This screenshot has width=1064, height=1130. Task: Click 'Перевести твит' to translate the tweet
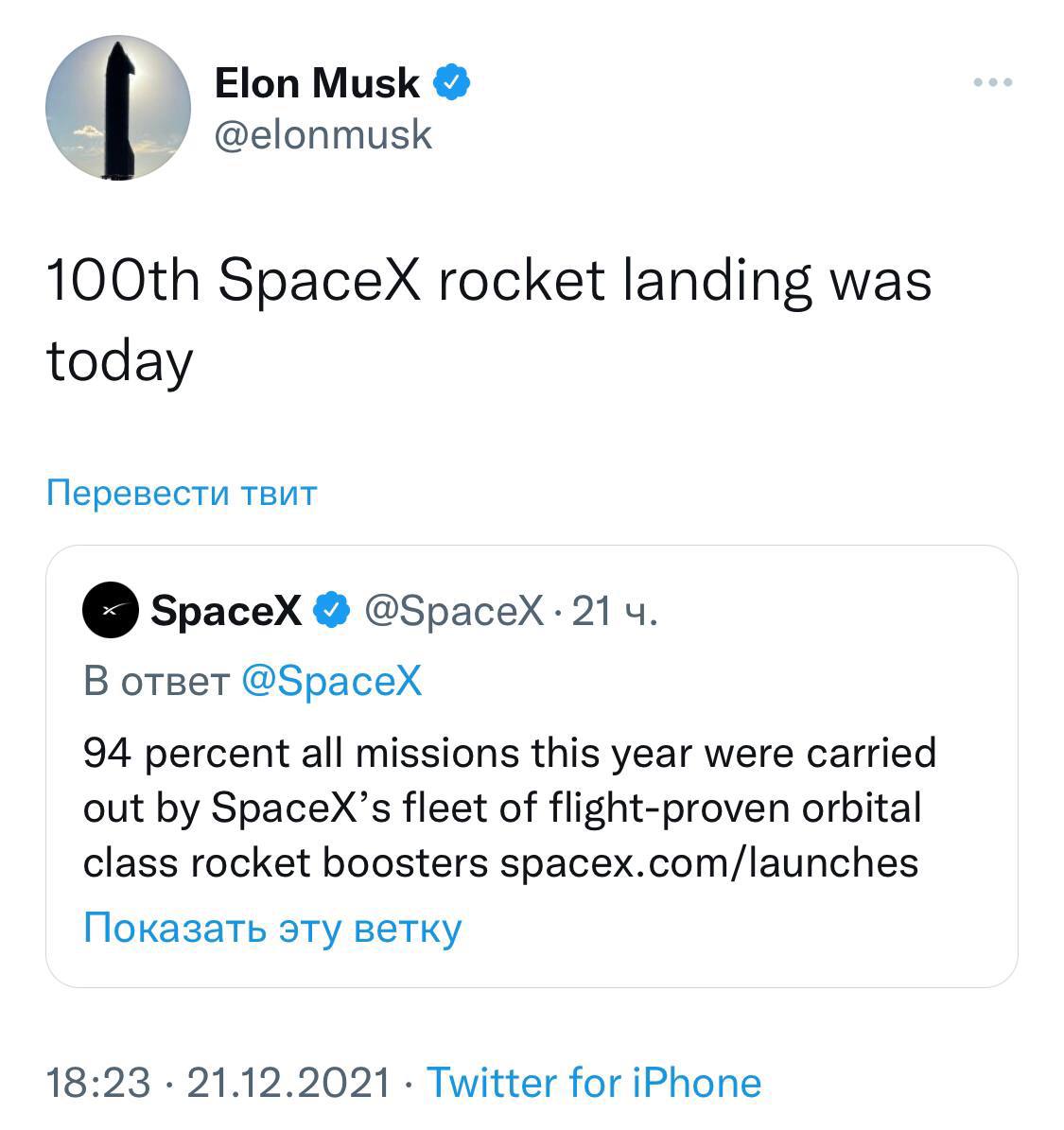pos(182,493)
